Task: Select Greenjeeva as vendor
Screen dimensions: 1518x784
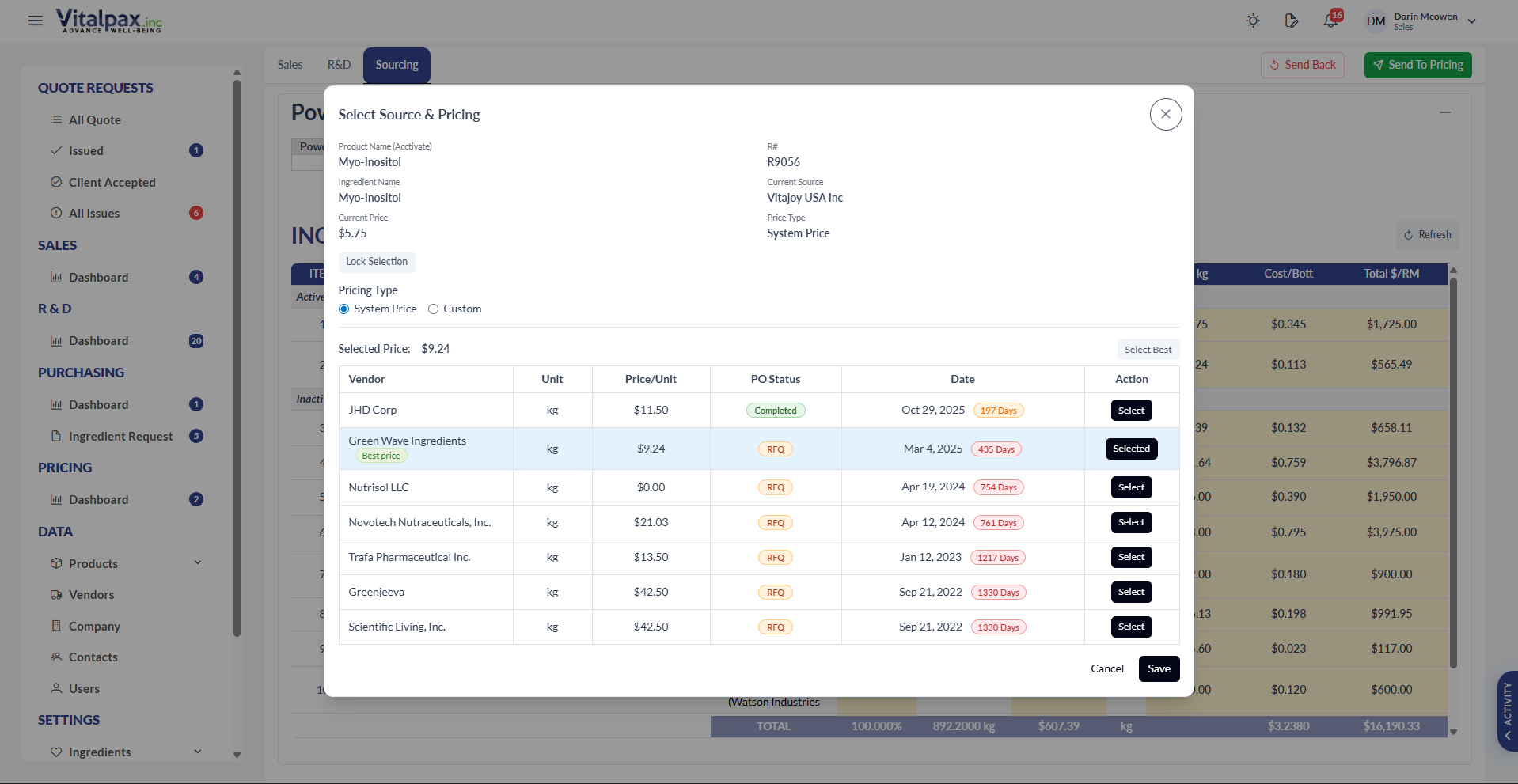Action: tap(1131, 592)
